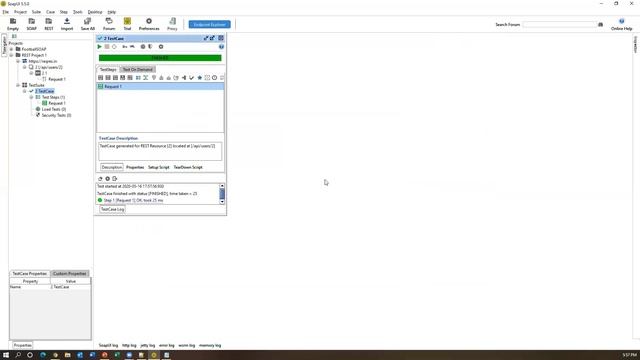Open the File menu

pyautogui.click(x=5, y=12)
